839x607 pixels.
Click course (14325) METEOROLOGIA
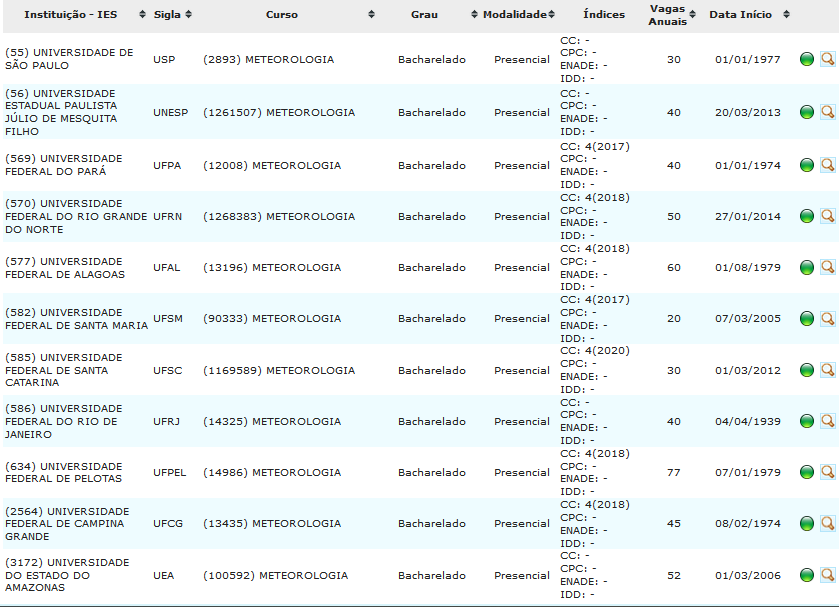(272, 421)
